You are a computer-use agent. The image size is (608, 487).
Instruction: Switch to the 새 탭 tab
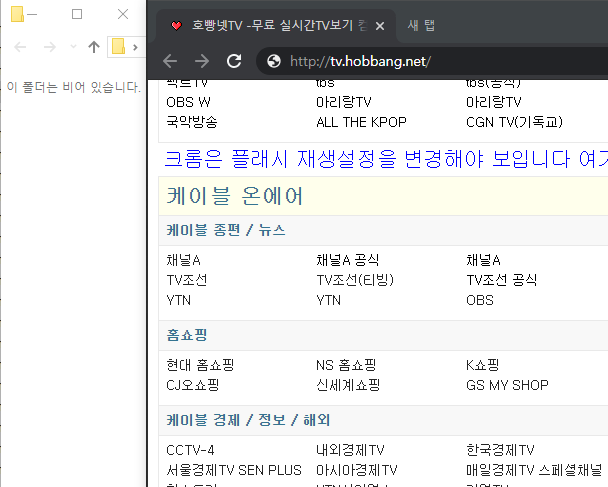pos(421,26)
